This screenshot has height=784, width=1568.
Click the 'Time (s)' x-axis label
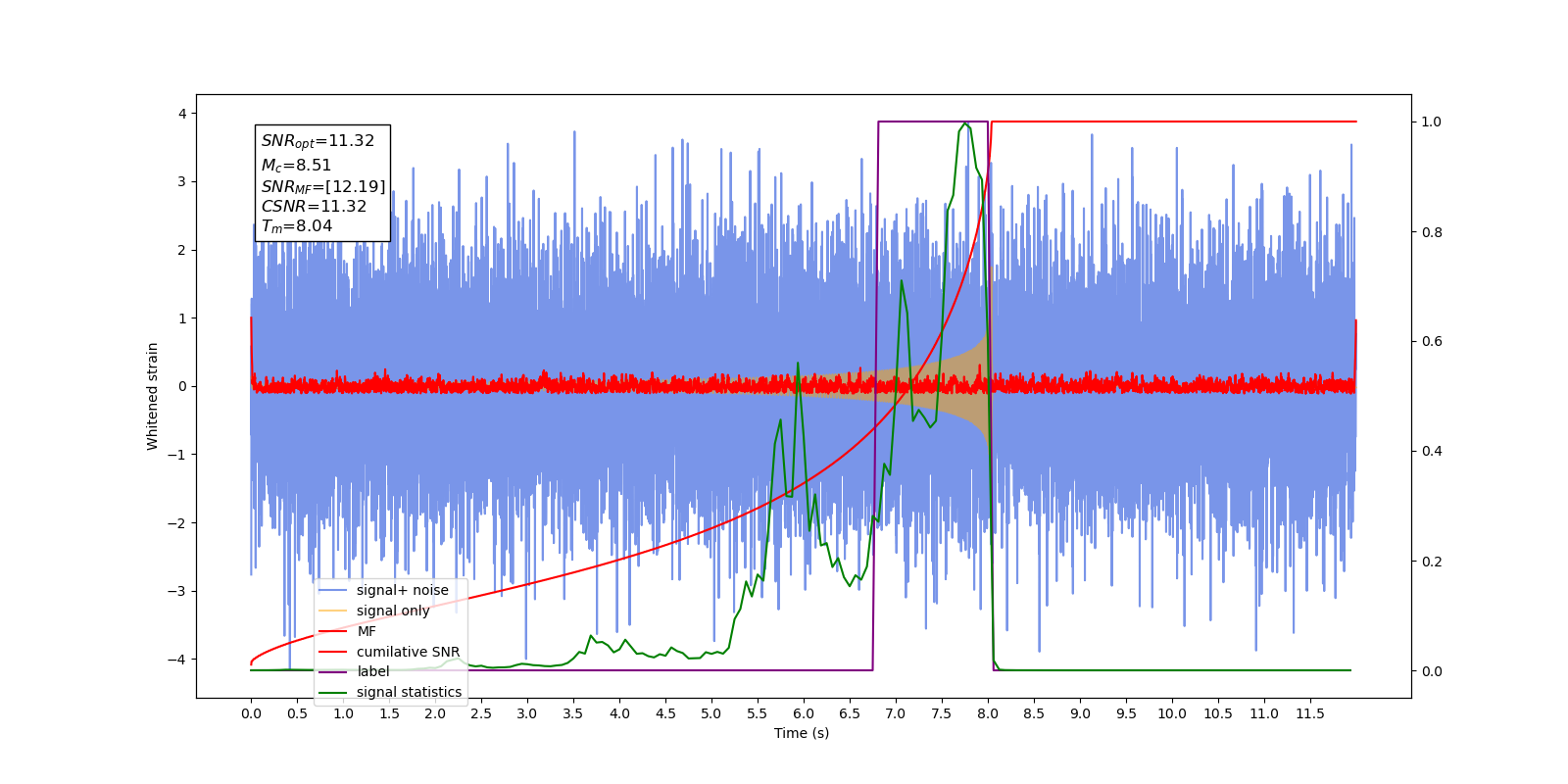pyautogui.click(x=802, y=733)
